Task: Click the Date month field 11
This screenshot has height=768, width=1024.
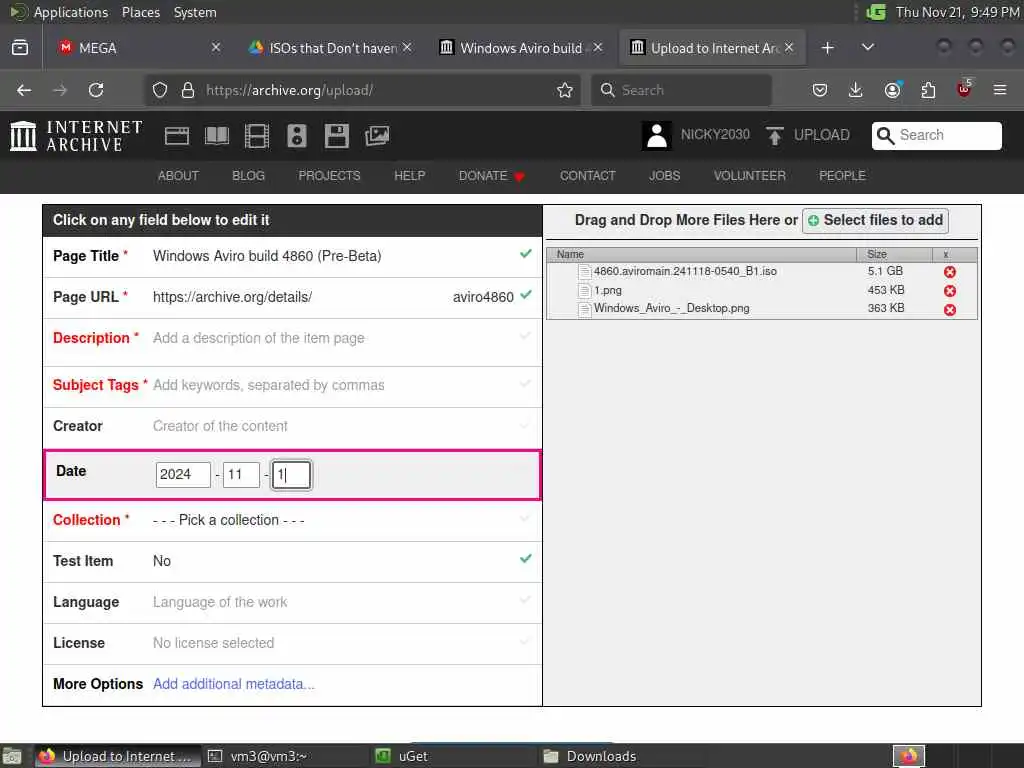Action: [x=241, y=475]
